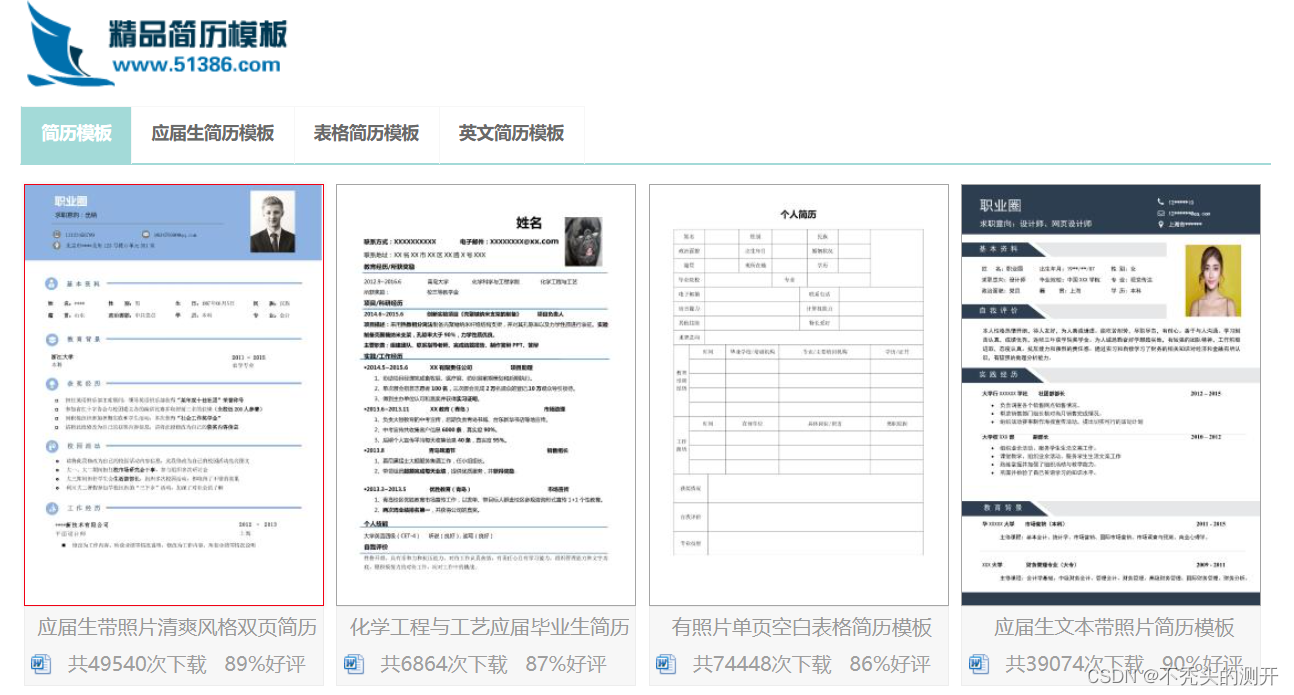Click the title 应届生文本带照片简历模板
Screen dimensions: 1294x695
click(1114, 628)
